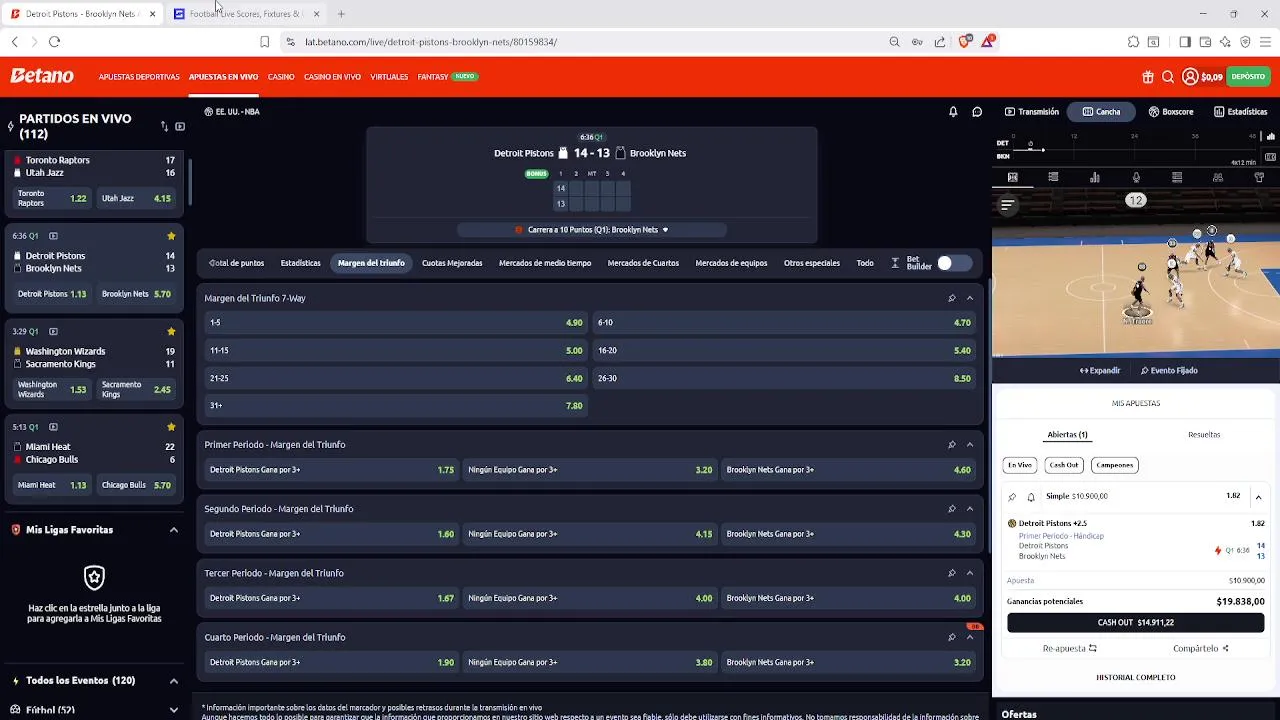Click the left panel vertical scrollbar
Viewport: 1280px width, 720px height.
point(188,180)
